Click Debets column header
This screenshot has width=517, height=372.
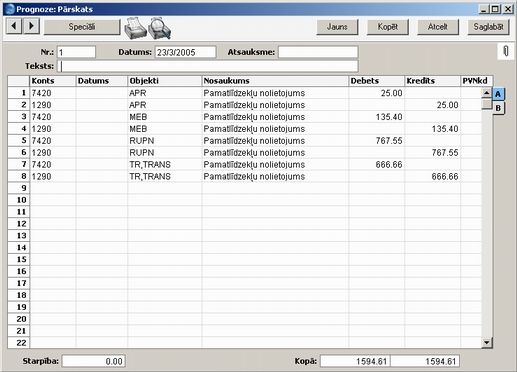(x=376, y=81)
